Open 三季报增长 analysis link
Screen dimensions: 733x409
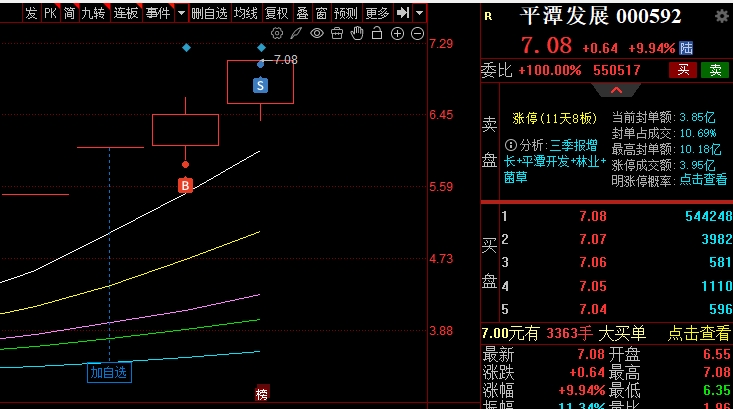point(554,161)
